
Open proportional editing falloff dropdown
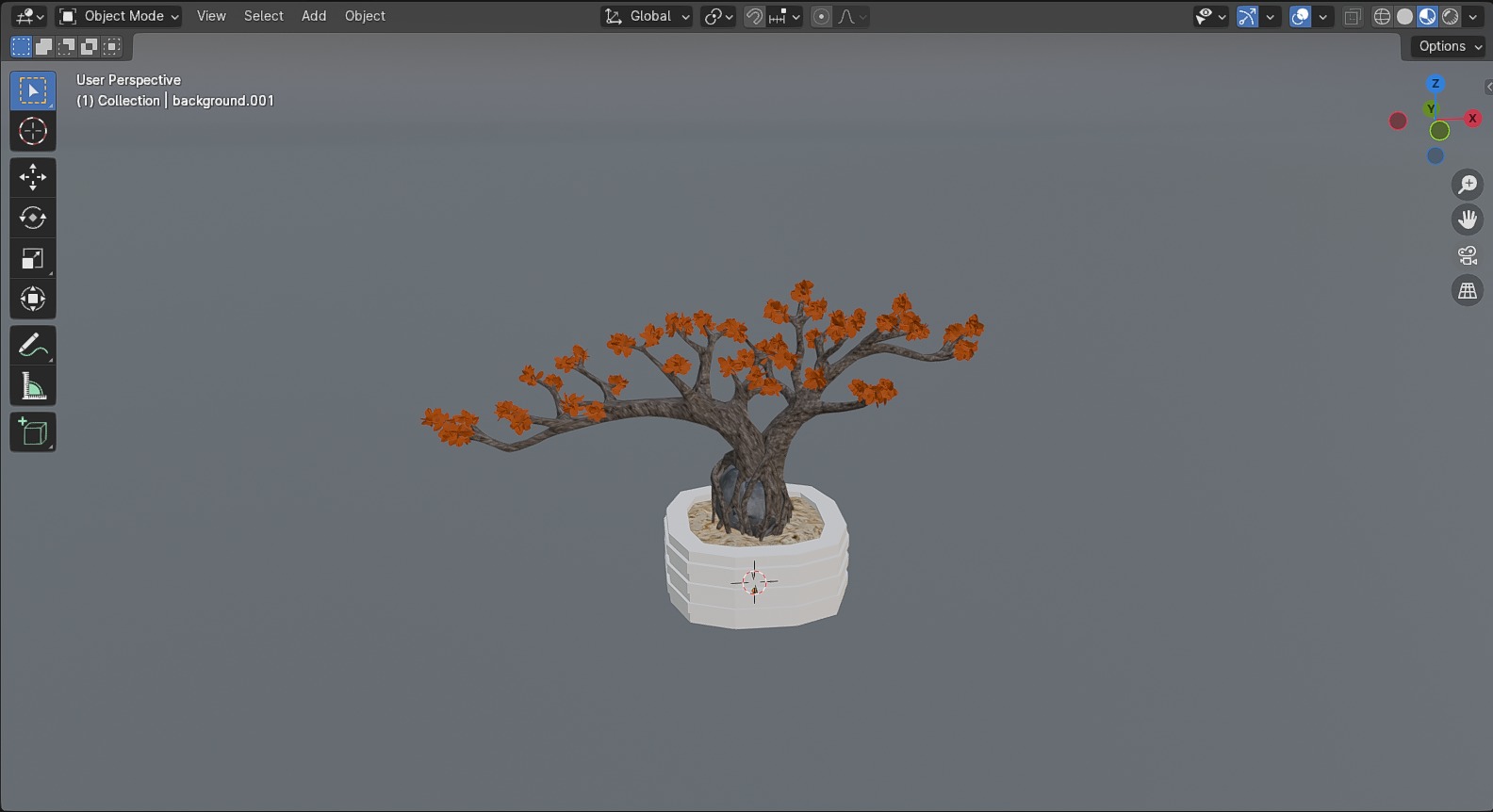pyautogui.click(x=852, y=16)
